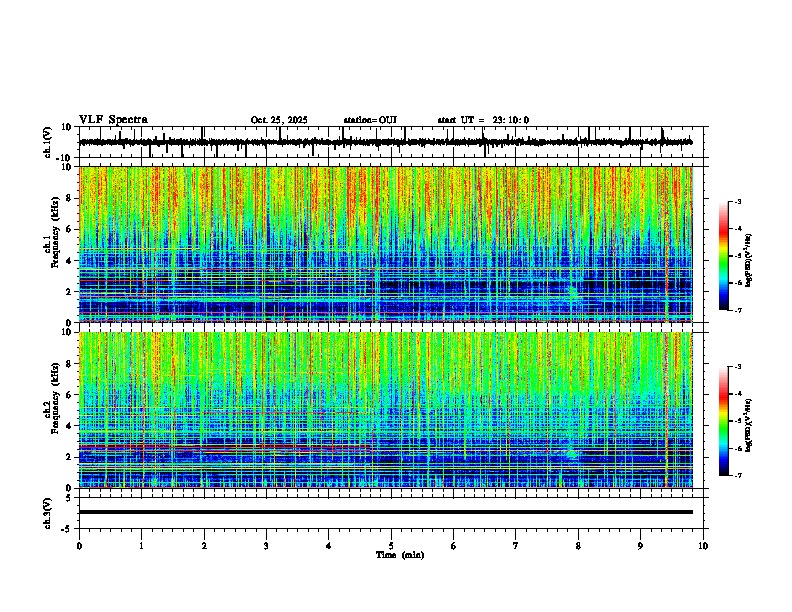The width and height of the screenshot is (792, 612).
Task: Click the thick black ch.3 trace line
Action: point(386,512)
